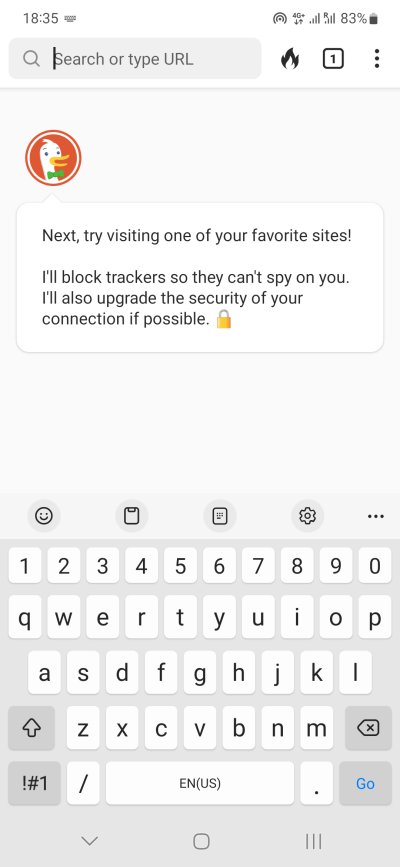
Task: Open keyboard settings gear
Action: (x=308, y=516)
